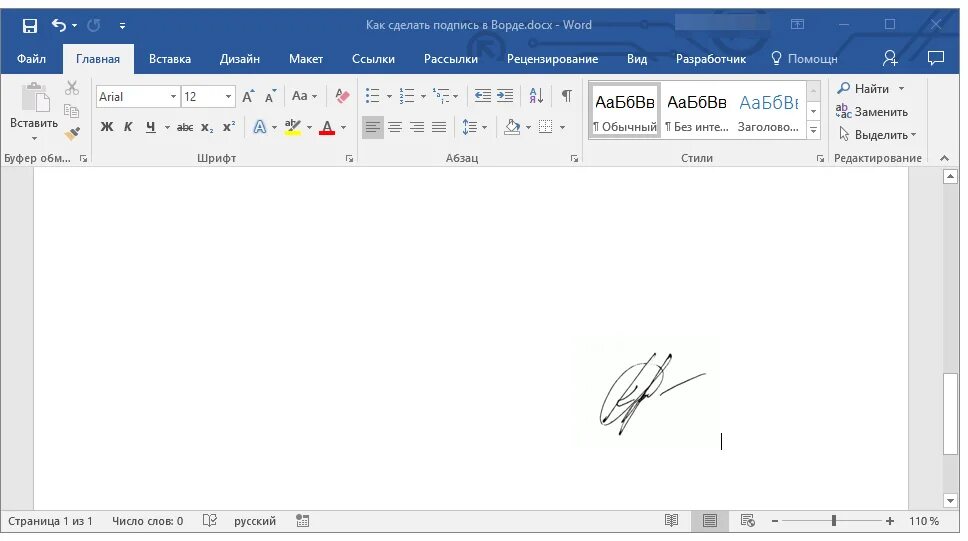968x541 pixels.
Task: Create a numbered list
Action: 407,96
